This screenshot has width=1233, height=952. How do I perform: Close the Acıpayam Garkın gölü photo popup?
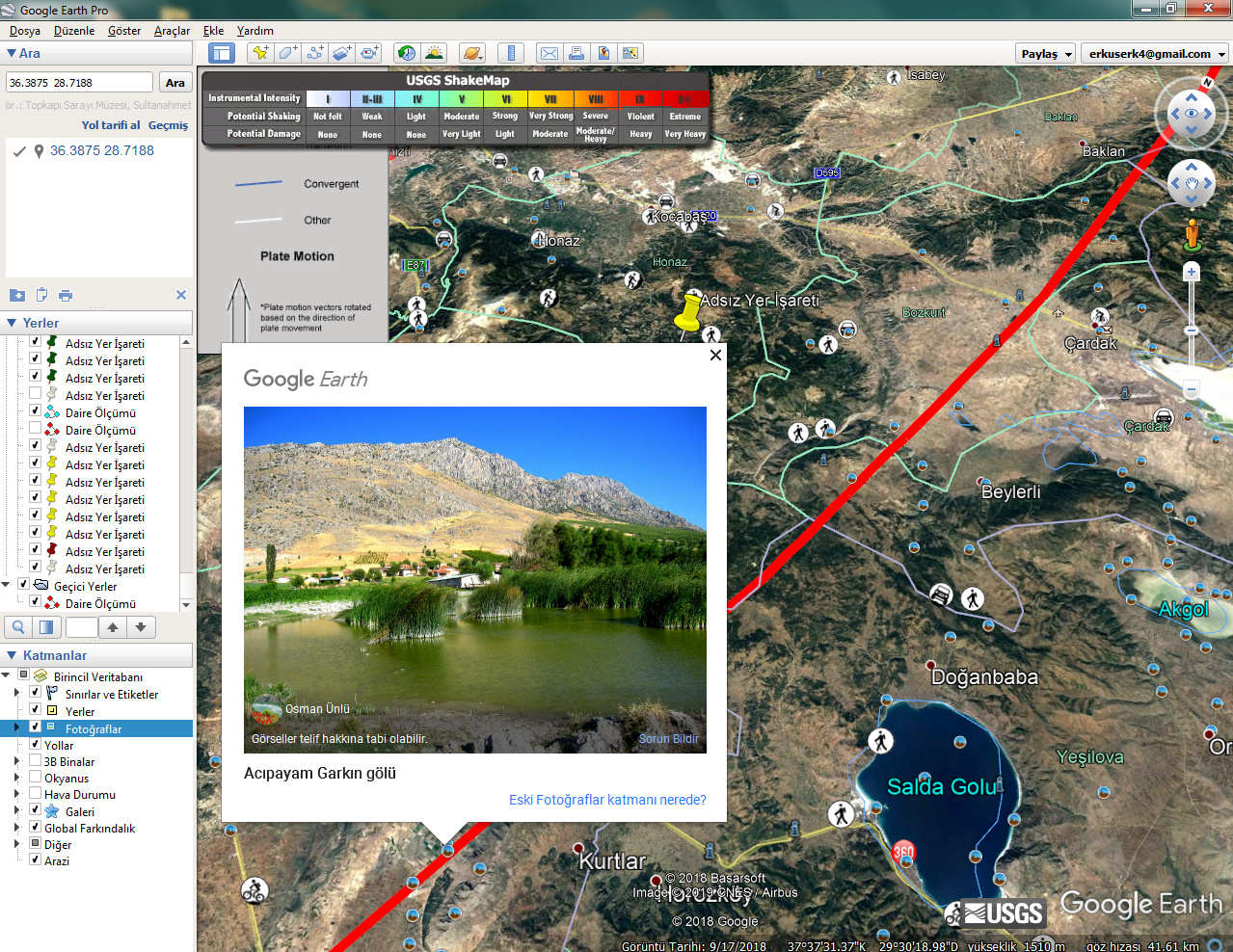715,355
